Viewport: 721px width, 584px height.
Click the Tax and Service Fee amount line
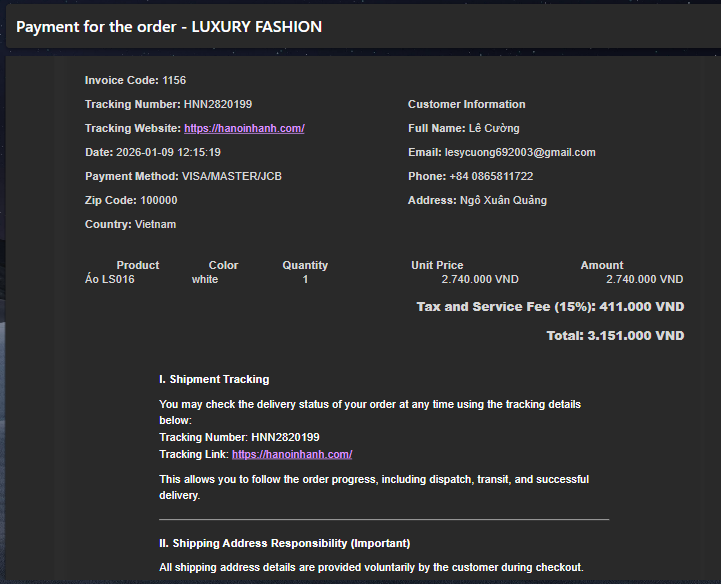550,306
